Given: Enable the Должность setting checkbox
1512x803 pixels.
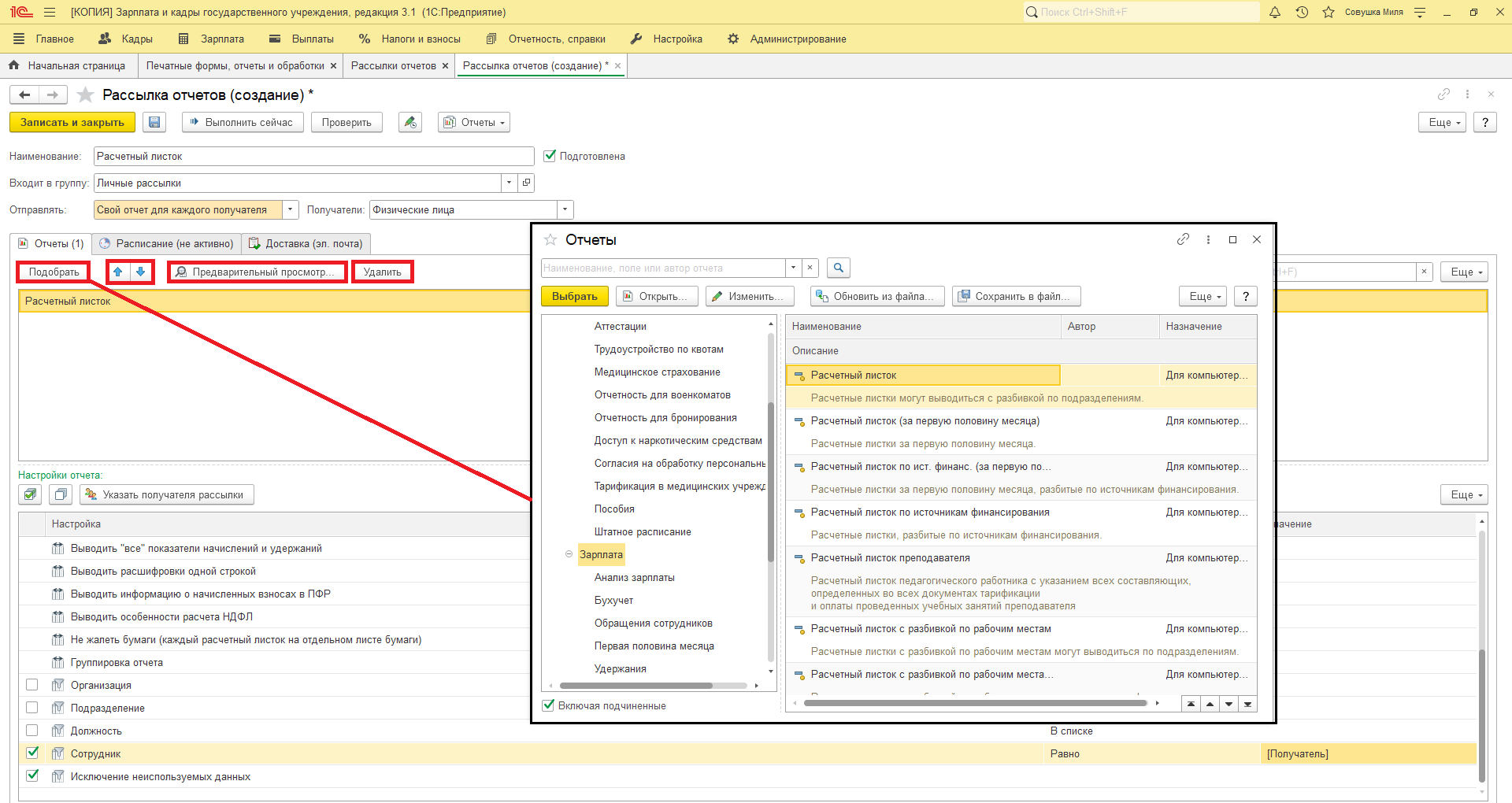Looking at the screenshot, I should click(32, 730).
